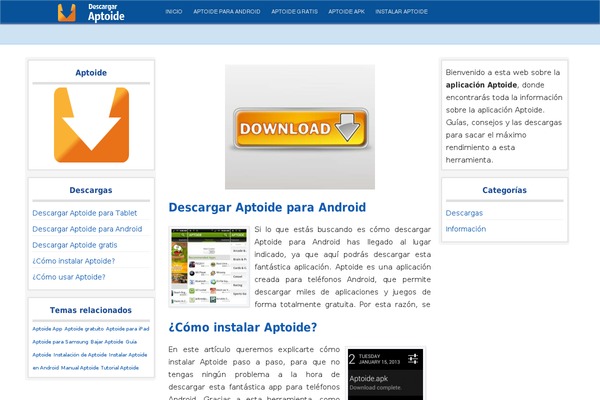Viewport: 600px width, 400px height.
Task: Click the 'Categorías' widget title
Action: 504,190
